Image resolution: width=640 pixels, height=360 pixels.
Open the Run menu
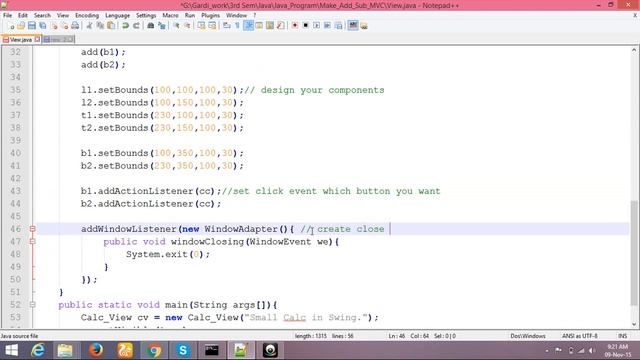[x=190, y=15]
